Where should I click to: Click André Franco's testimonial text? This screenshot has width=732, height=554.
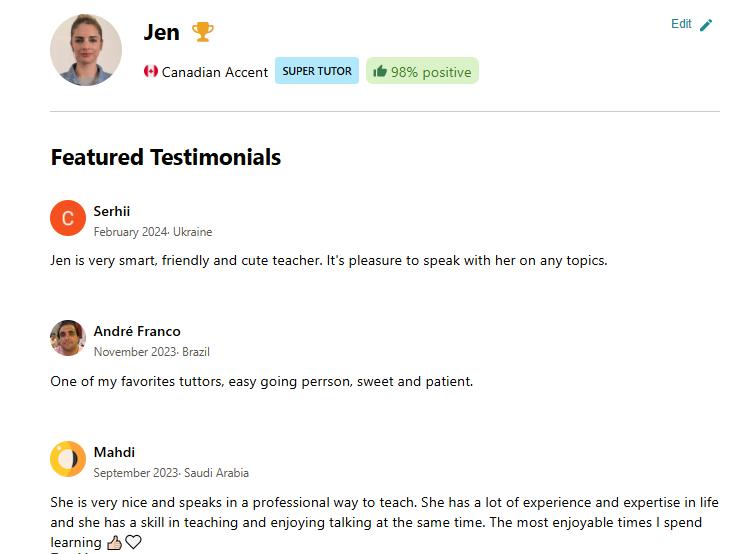pyautogui.click(x=261, y=381)
